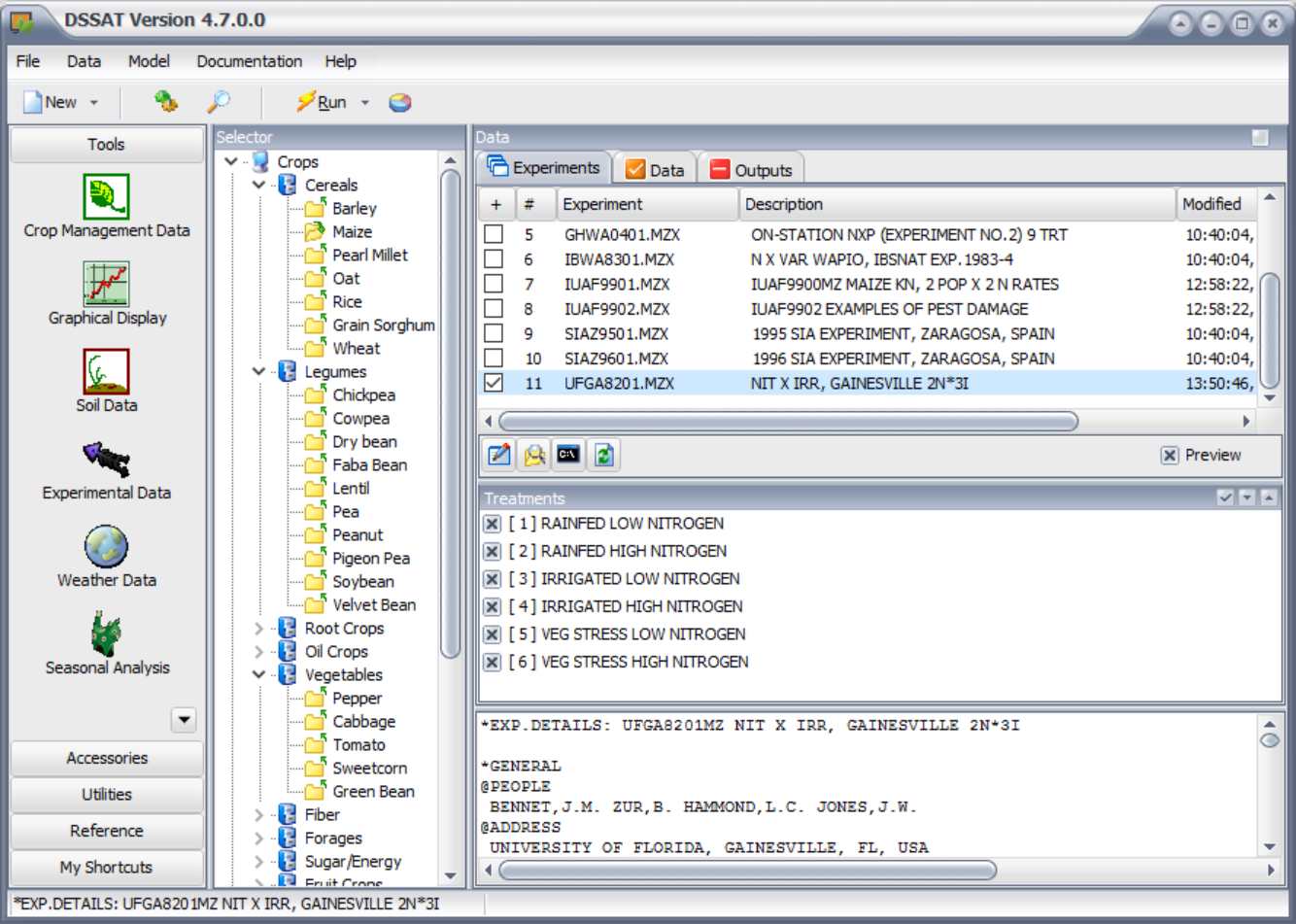Viewport: 1296px width, 924px height.
Task: Open the Reference panel section
Action: pyautogui.click(x=107, y=831)
